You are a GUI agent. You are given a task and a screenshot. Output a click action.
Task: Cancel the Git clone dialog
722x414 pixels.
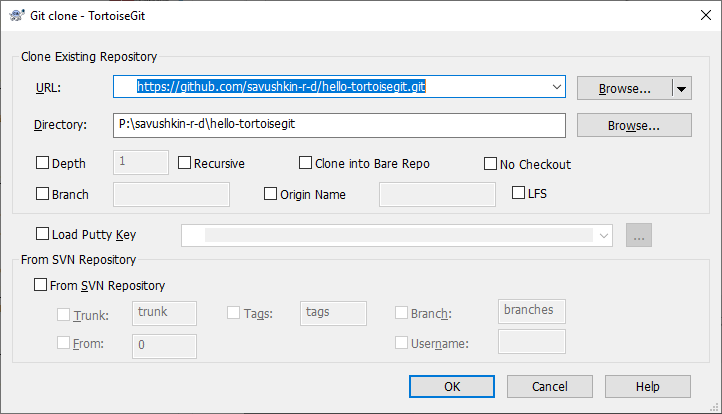[550, 386]
